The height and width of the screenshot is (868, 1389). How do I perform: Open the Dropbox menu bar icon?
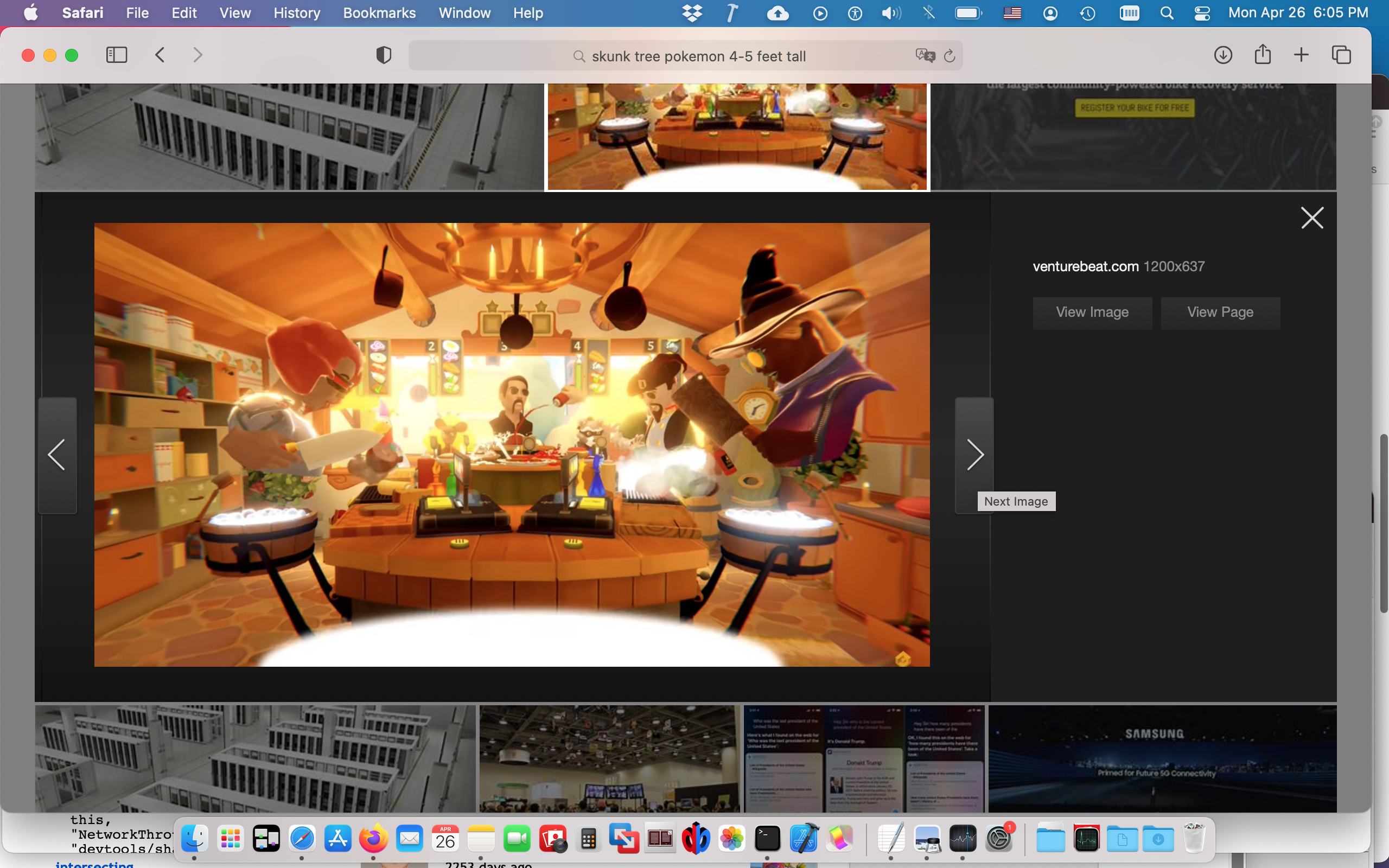[x=692, y=12]
